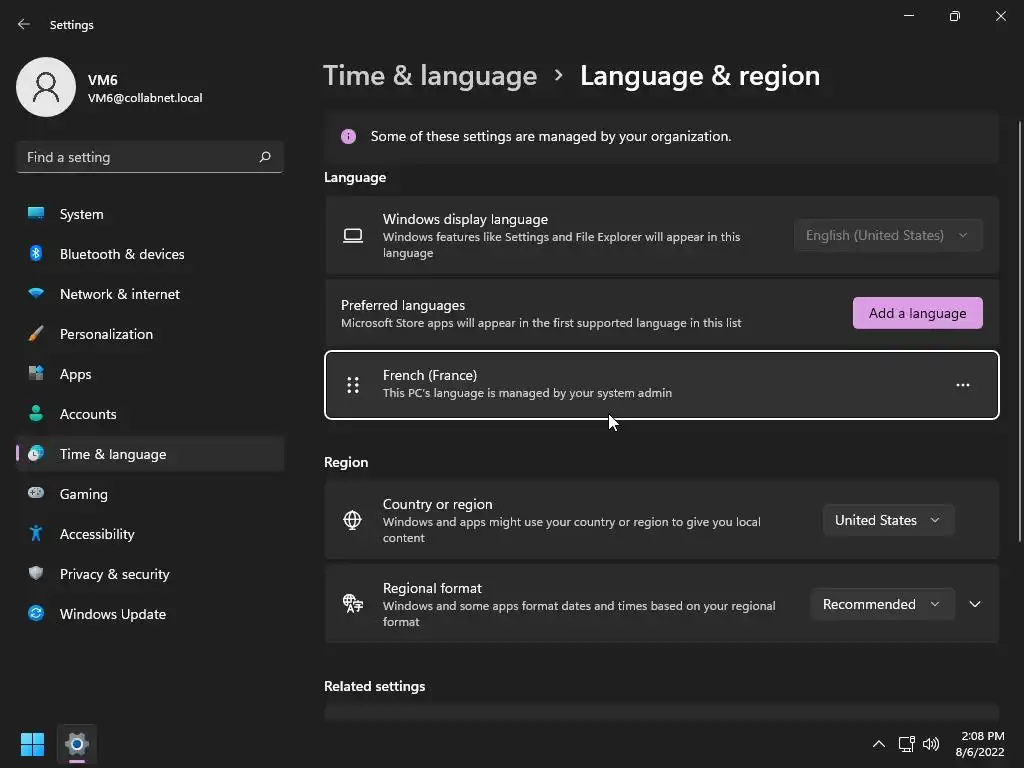Click Add a language button
Image resolution: width=1024 pixels, height=768 pixels.
[x=917, y=313]
